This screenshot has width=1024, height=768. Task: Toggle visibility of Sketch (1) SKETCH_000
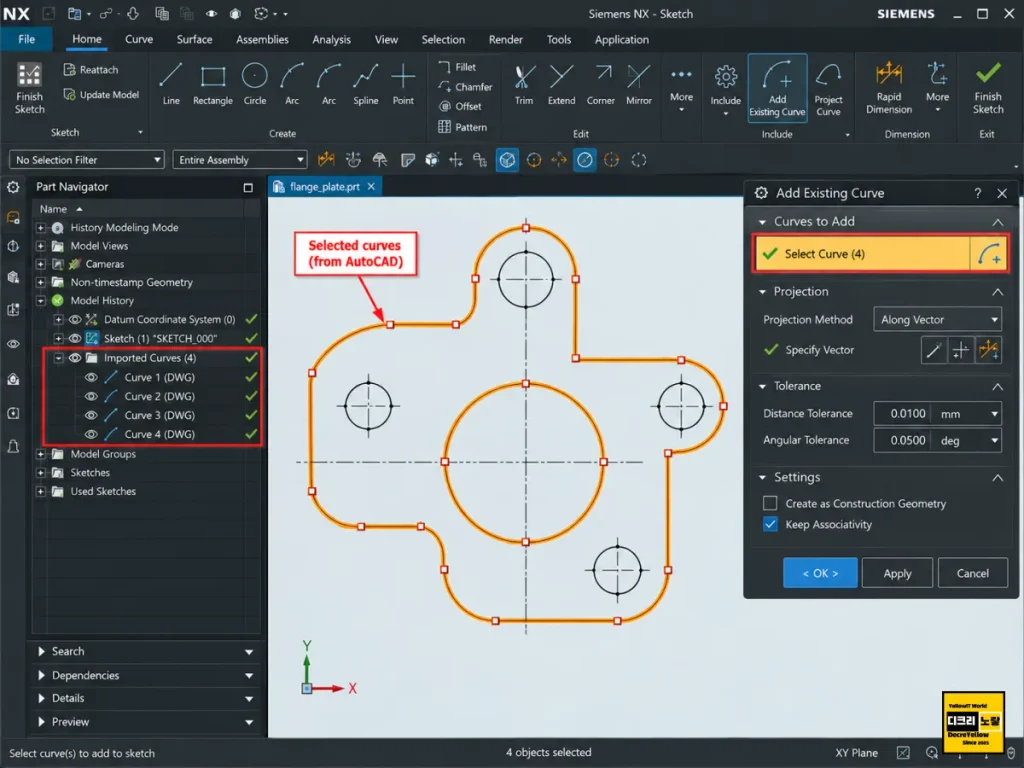coord(75,338)
